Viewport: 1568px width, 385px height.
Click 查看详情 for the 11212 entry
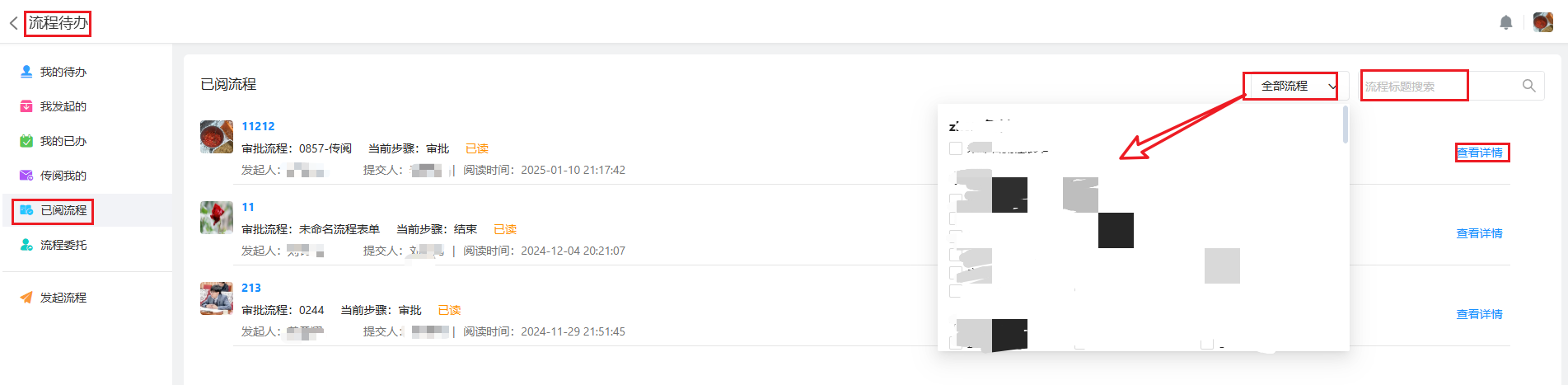[x=1480, y=153]
